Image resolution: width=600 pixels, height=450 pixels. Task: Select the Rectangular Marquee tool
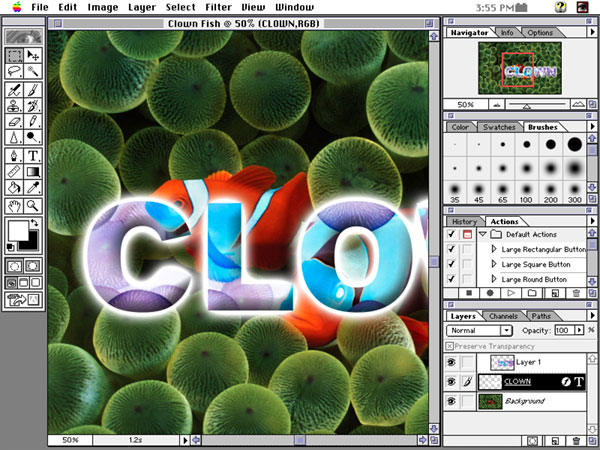pyautogui.click(x=14, y=55)
